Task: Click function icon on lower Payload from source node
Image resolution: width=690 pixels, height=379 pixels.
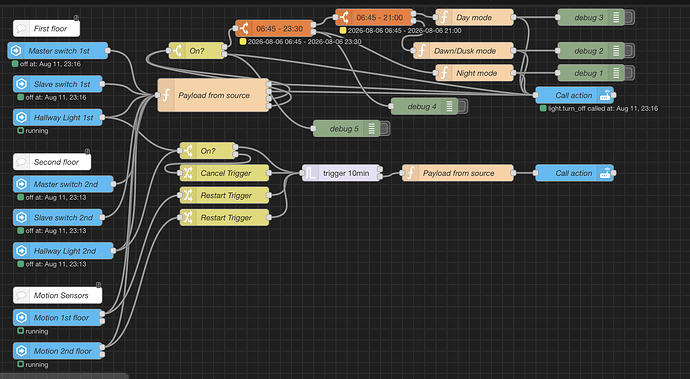Action: [411, 173]
